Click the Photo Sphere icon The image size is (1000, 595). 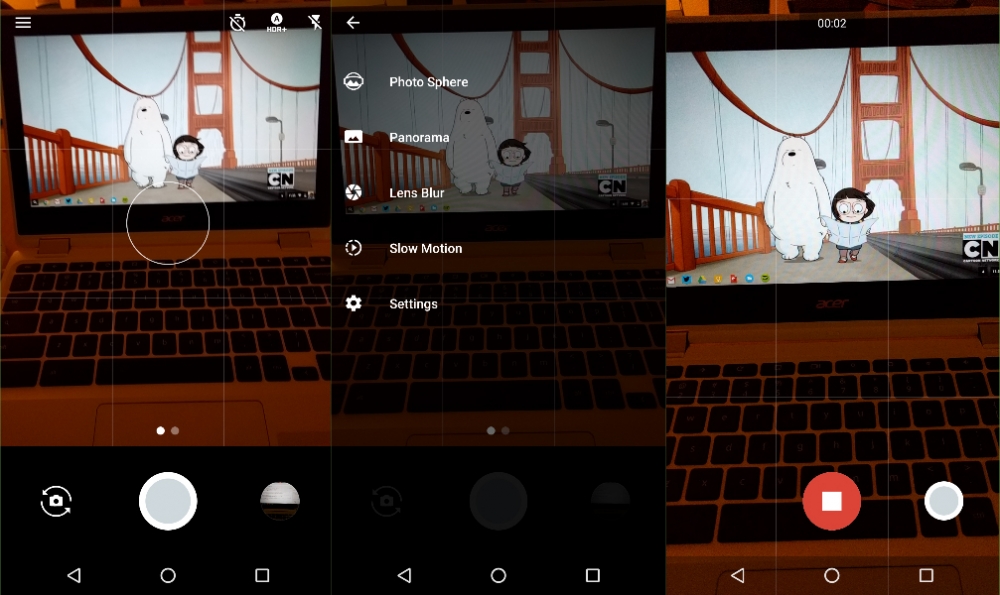(353, 82)
